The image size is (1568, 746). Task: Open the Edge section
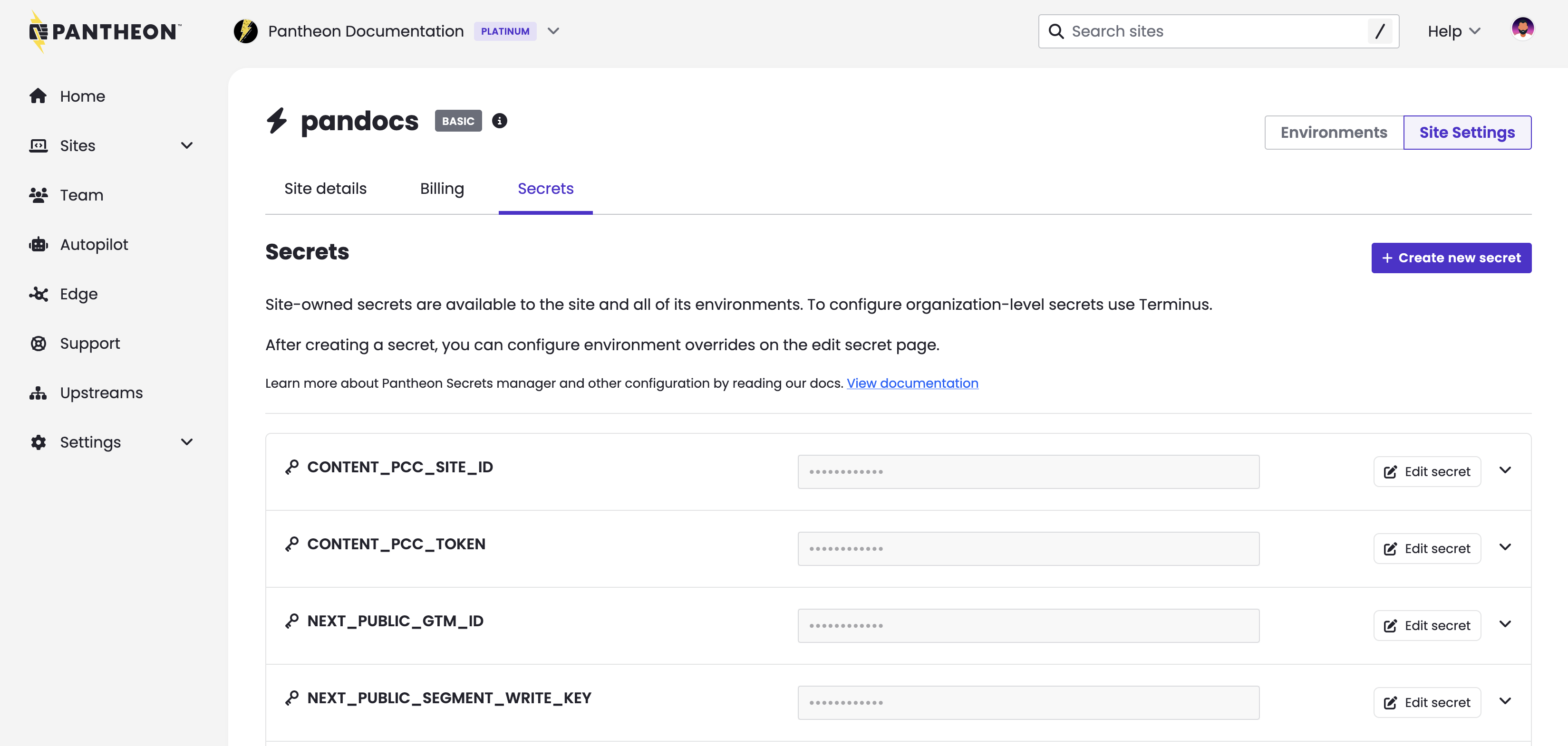point(78,294)
